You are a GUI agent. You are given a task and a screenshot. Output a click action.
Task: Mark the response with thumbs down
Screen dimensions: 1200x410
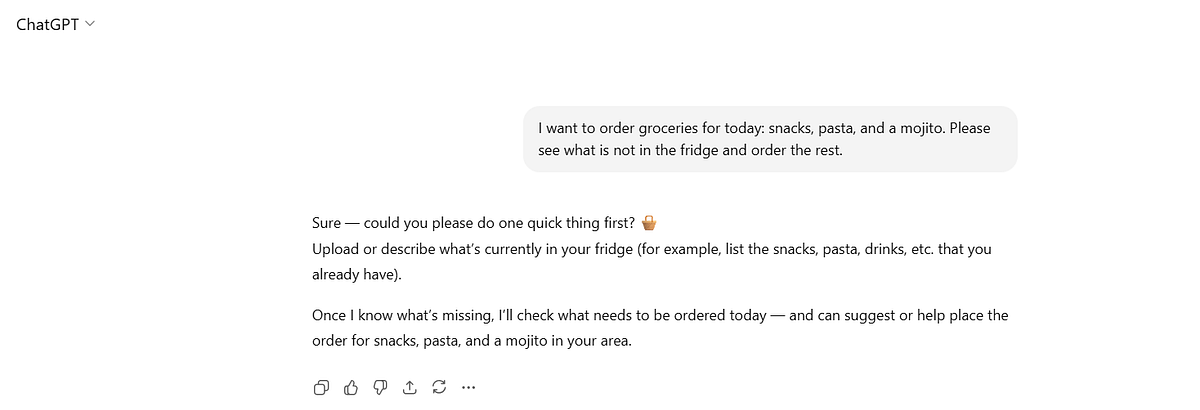380,387
